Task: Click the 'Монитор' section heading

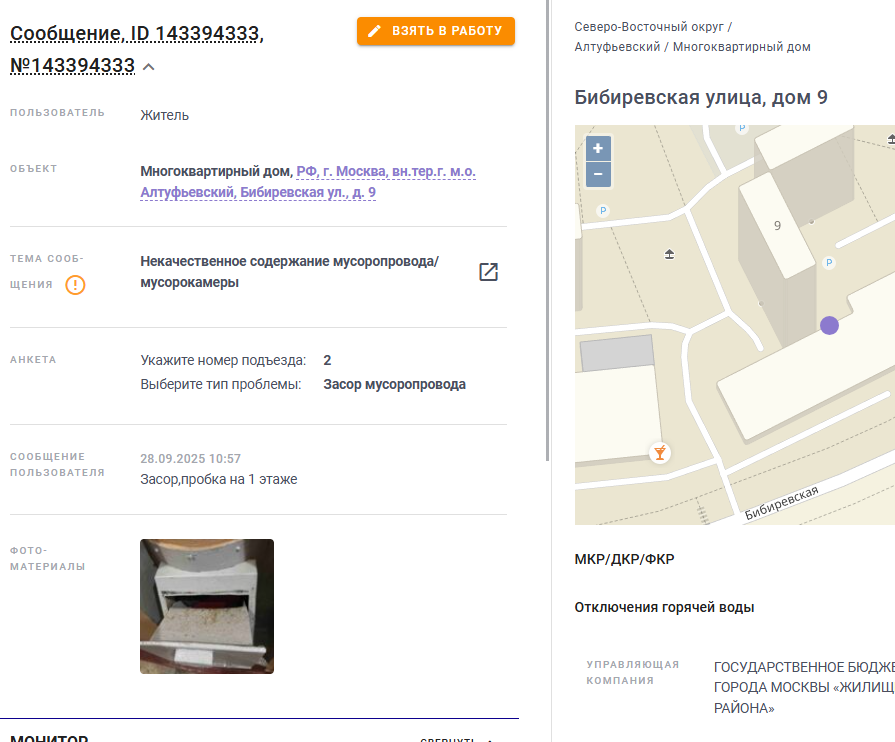Action: point(49,738)
